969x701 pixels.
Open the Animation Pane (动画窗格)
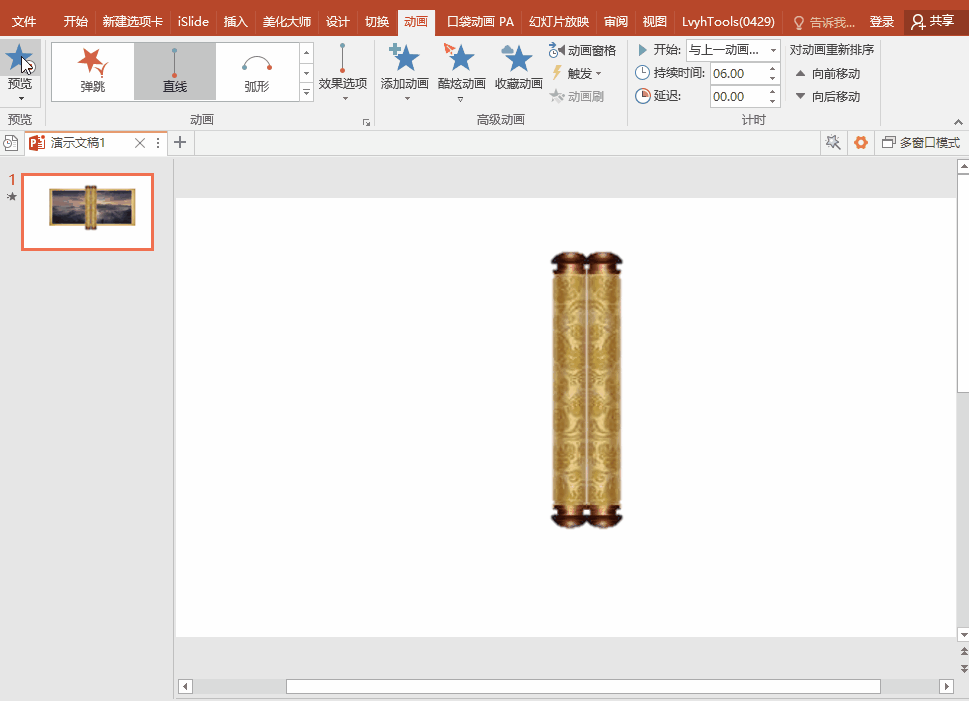point(582,50)
